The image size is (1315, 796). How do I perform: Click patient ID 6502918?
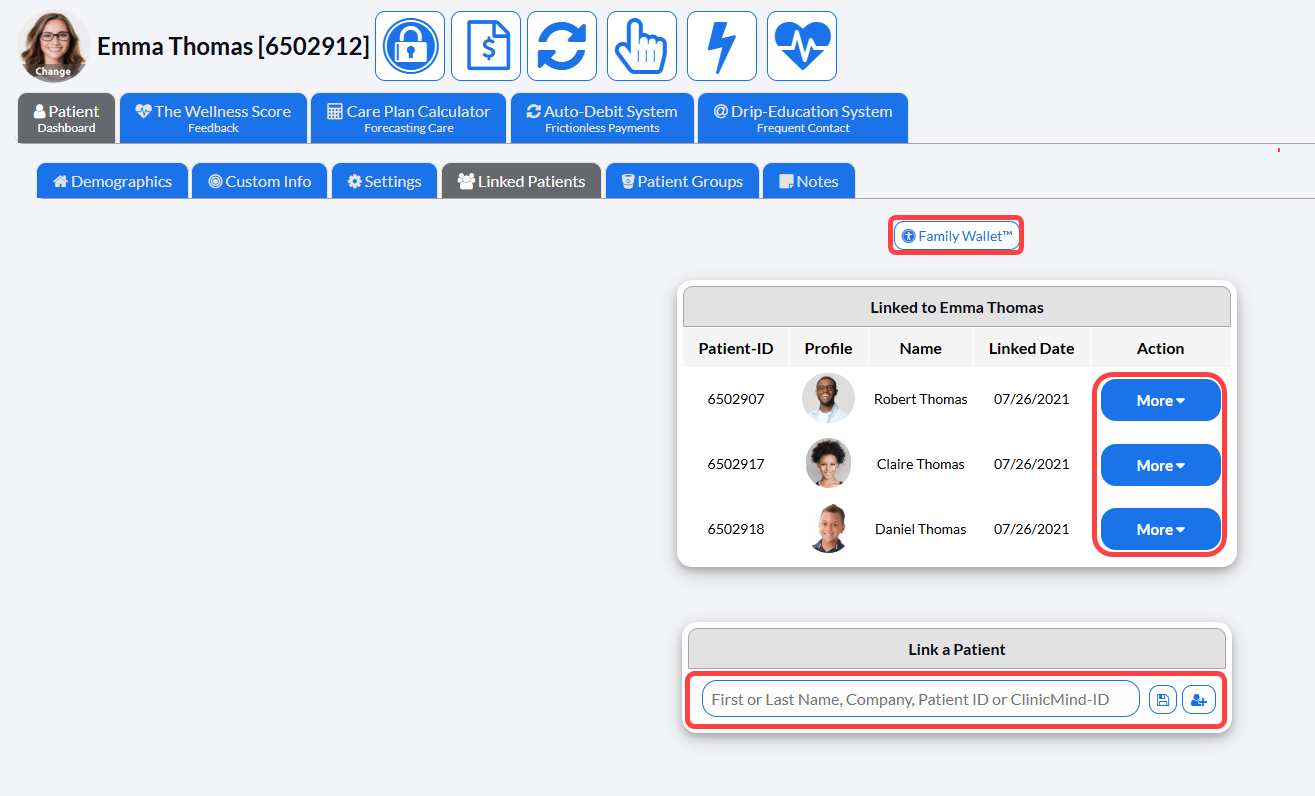736,529
